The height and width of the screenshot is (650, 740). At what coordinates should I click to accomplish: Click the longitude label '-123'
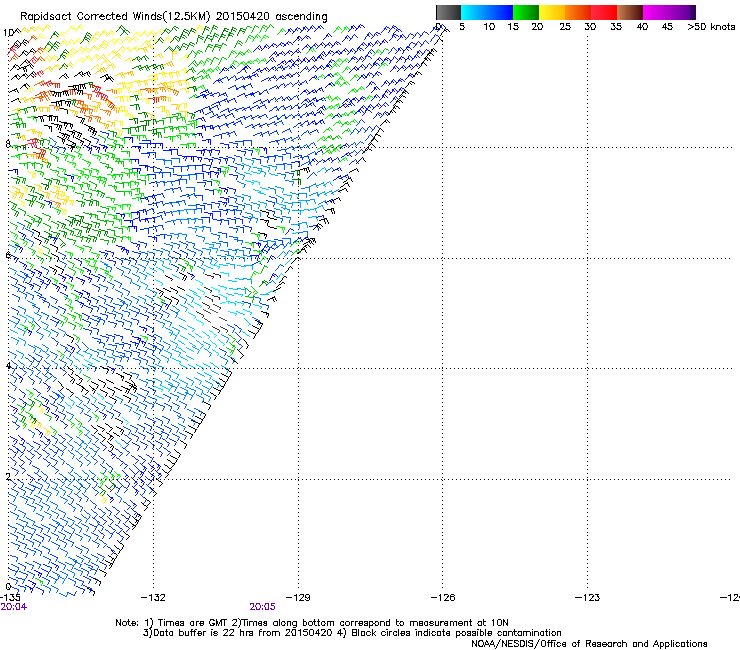(x=587, y=598)
